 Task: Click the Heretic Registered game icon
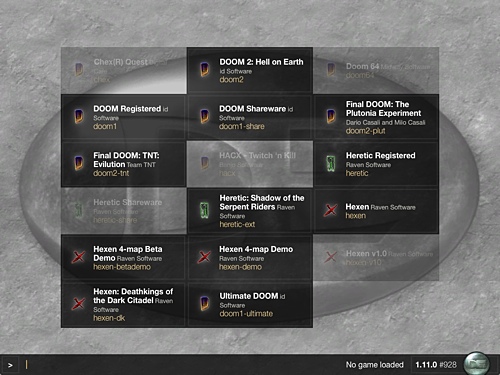point(331,163)
